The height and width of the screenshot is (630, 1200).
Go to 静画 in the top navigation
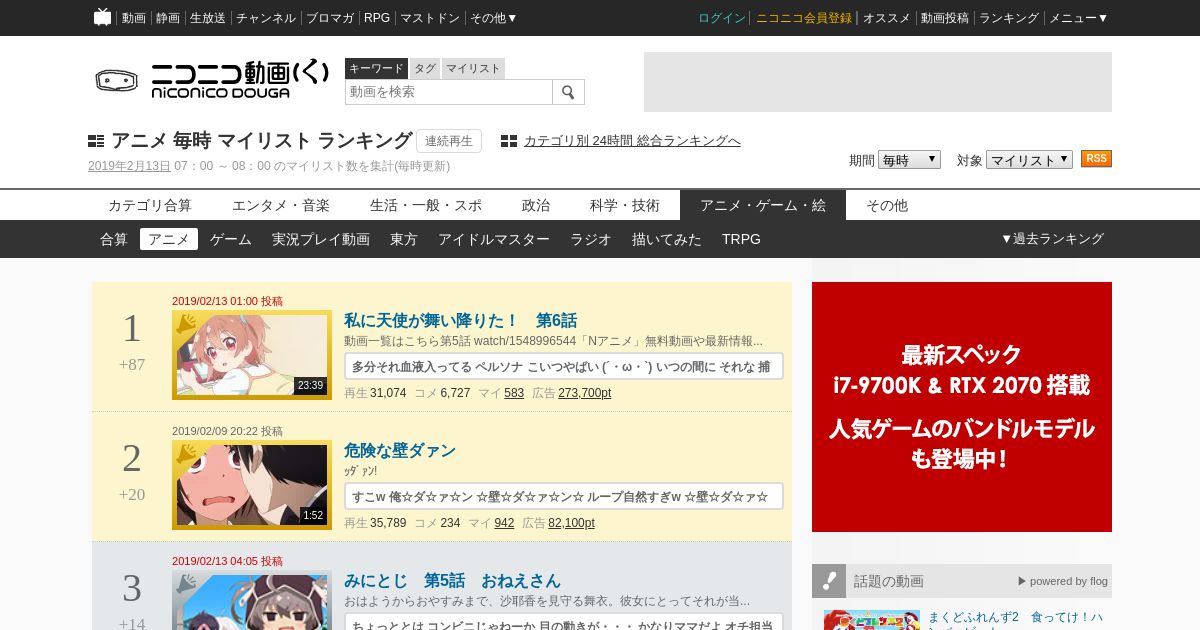[x=168, y=18]
